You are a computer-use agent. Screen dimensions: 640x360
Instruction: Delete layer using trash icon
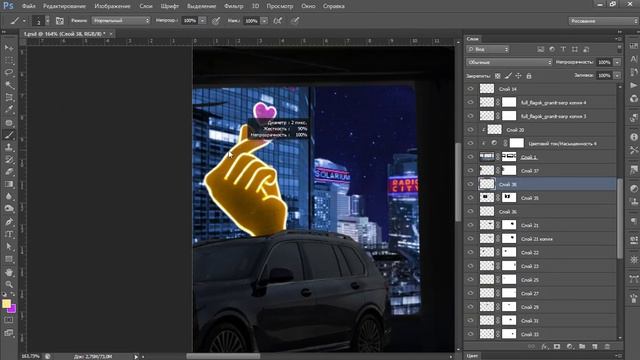click(x=607, y=347)
